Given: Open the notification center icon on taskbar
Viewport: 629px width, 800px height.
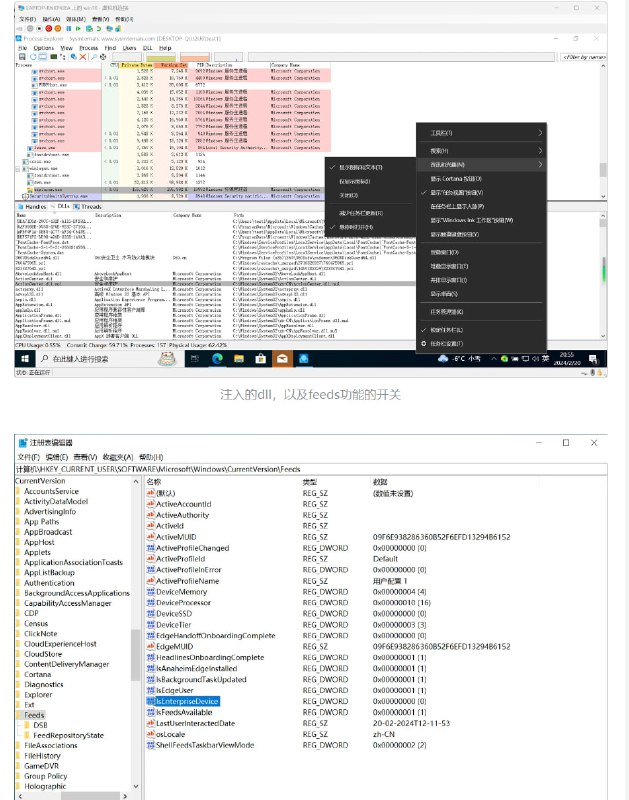Looking at the screenshot, I should pos(592,359).
